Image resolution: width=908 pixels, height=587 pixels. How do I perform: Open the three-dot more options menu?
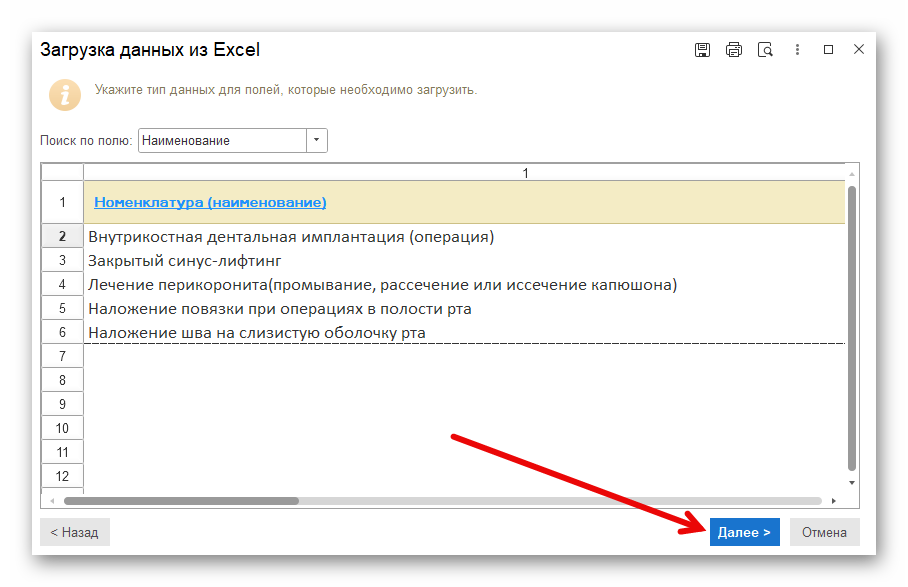(x=797, y=50)
